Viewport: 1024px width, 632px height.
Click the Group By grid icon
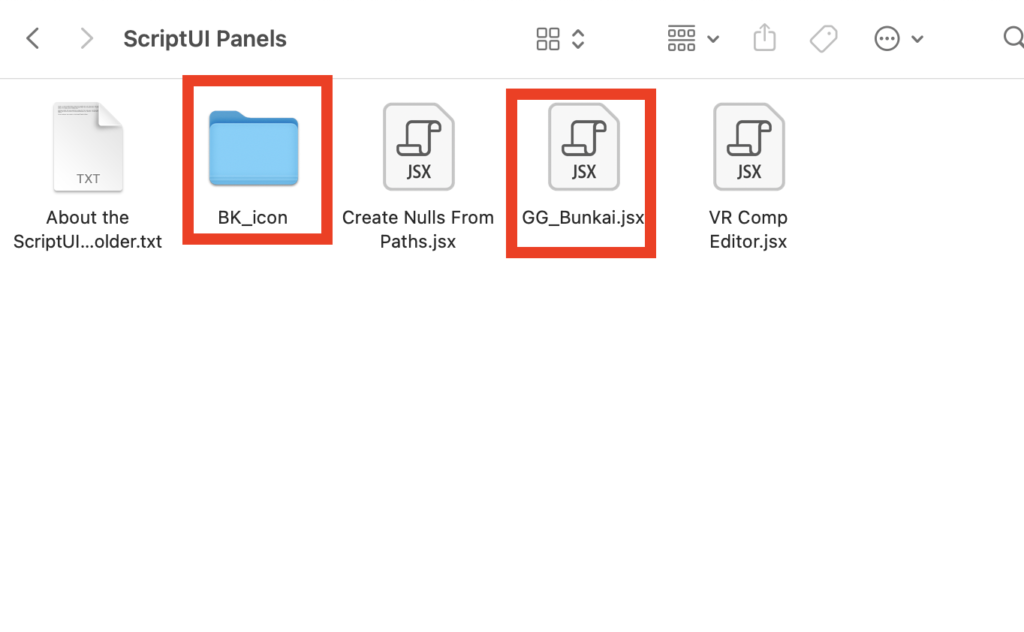[681, 39]
